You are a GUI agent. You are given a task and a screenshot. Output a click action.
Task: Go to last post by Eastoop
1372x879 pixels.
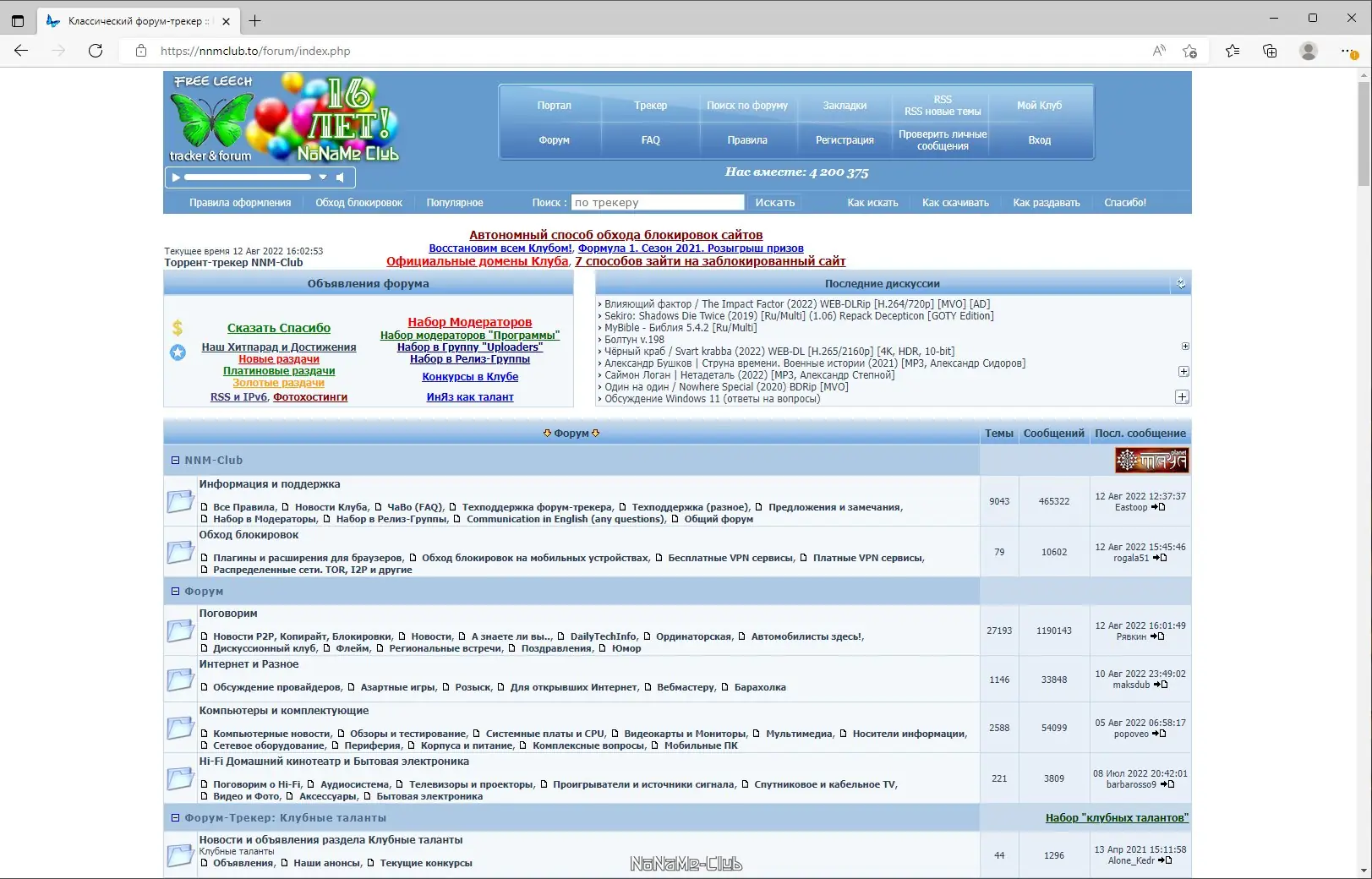pos(1159,507)
